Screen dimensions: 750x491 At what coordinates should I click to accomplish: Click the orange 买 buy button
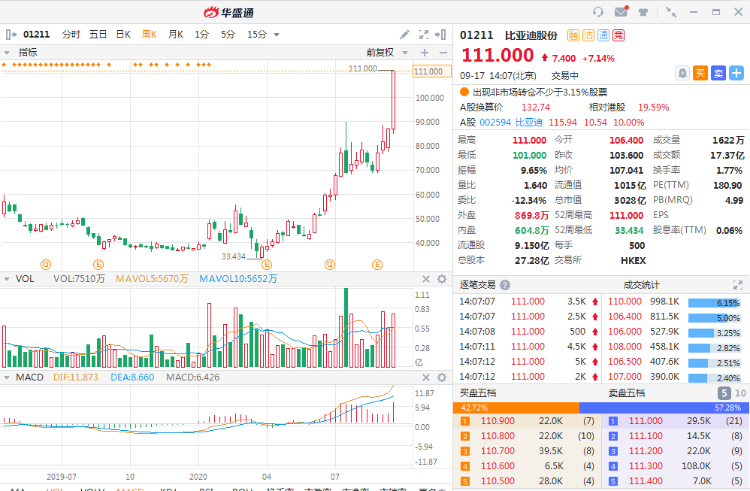(x=700, y=73)
